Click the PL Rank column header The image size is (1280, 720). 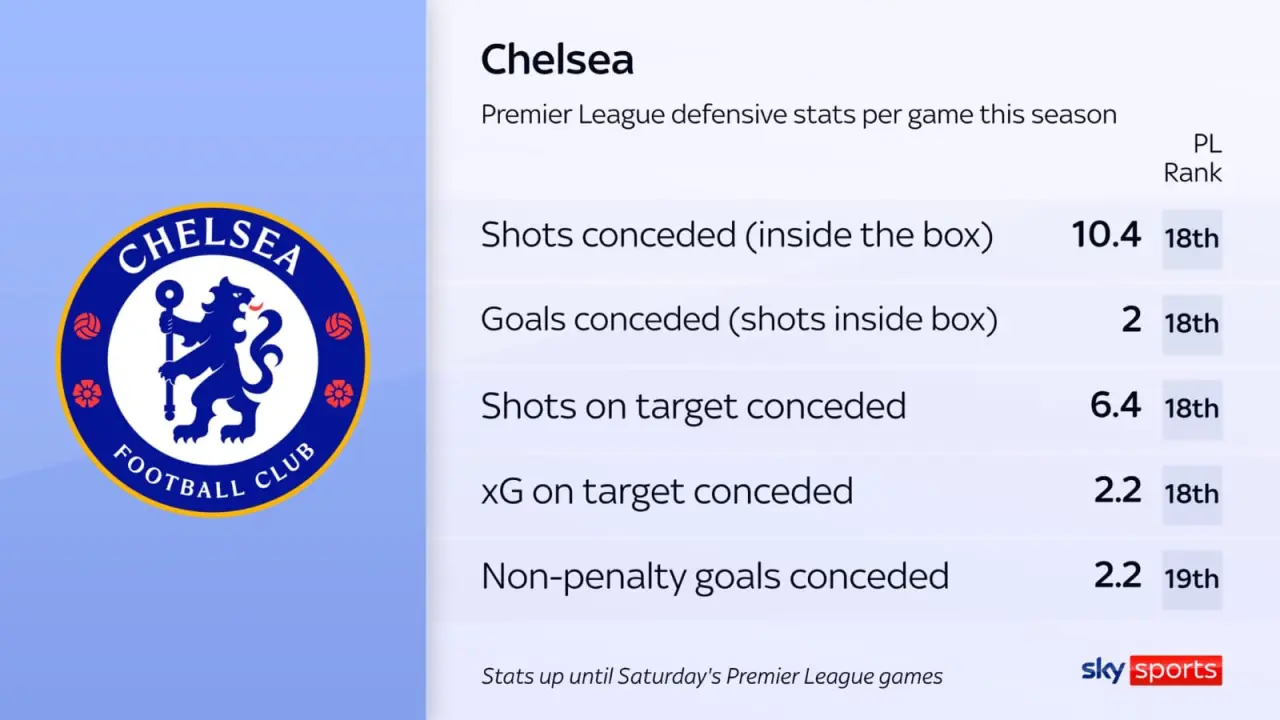pos(1193,159)
